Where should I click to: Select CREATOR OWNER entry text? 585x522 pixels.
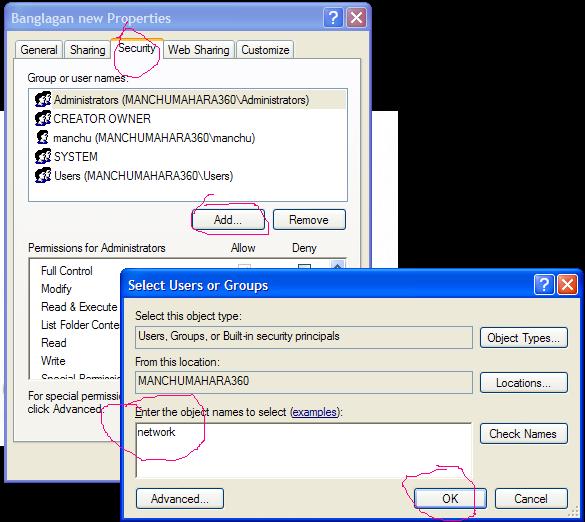[x=102, y=119]
